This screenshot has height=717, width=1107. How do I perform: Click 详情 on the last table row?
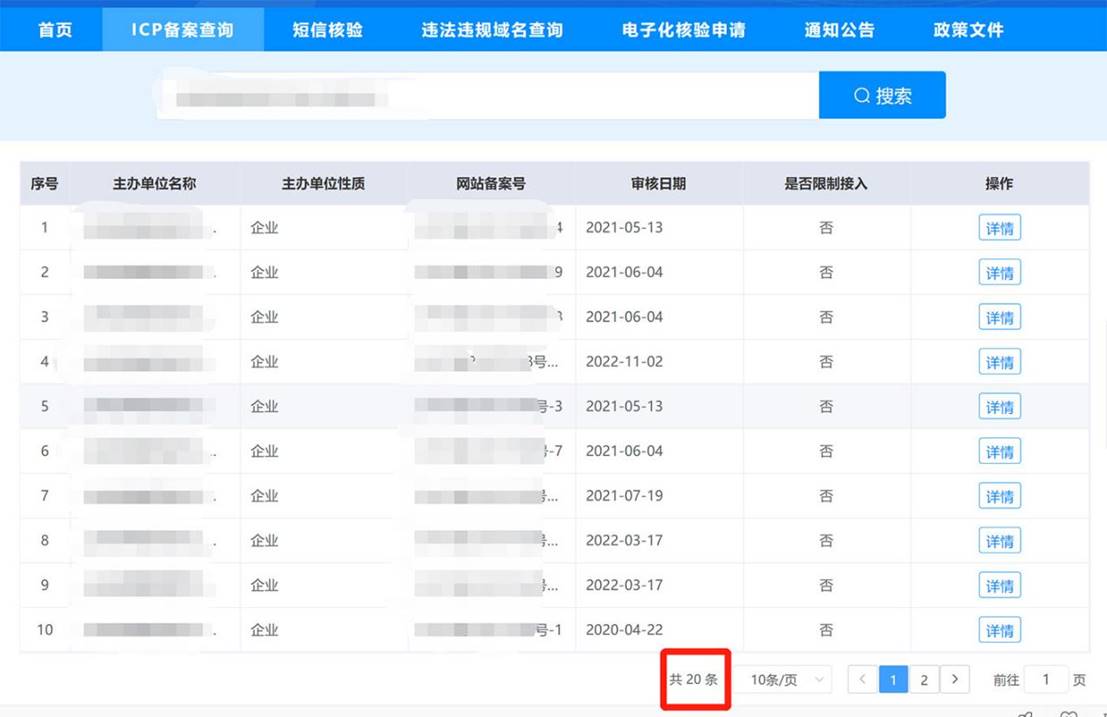coord(999,630)
